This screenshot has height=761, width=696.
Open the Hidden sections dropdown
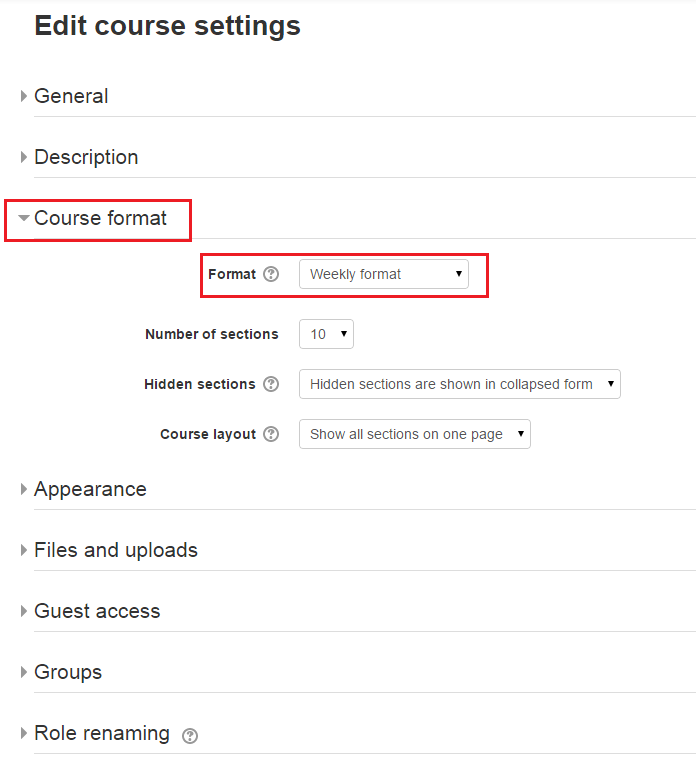pyautogui.click(x=459, y=384)
